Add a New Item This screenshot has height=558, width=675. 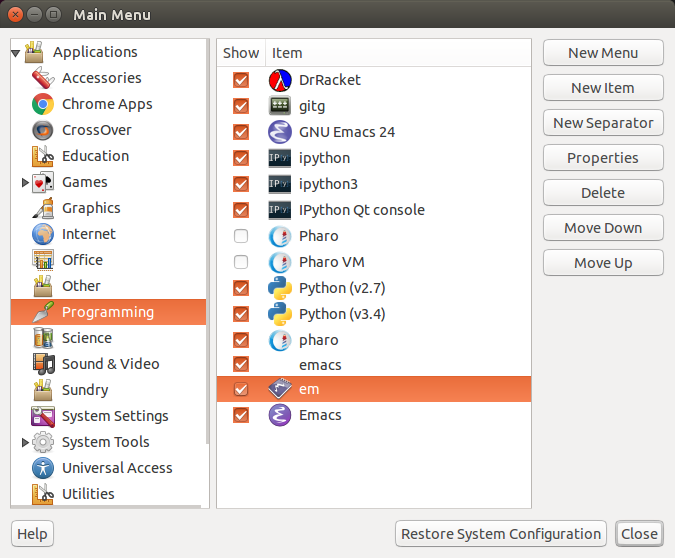603,88
